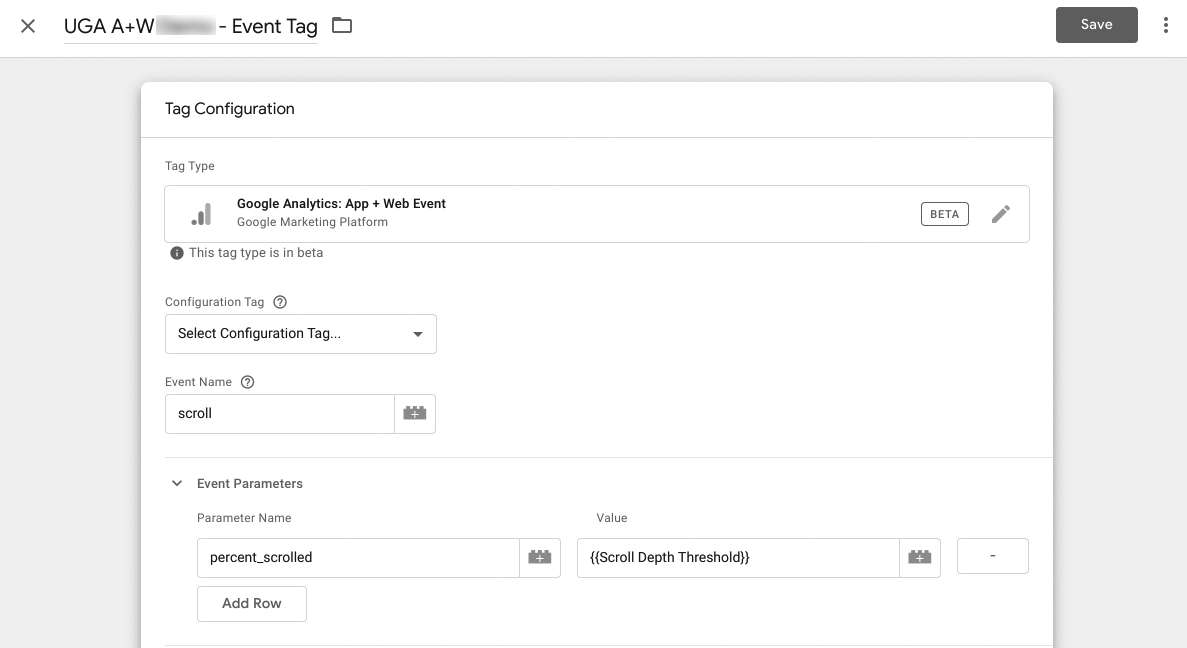Remove the percent_scrolled row with the minus button
This screenshot has width=1187, height=648.
pyautogui.click(x=992, y=556)
